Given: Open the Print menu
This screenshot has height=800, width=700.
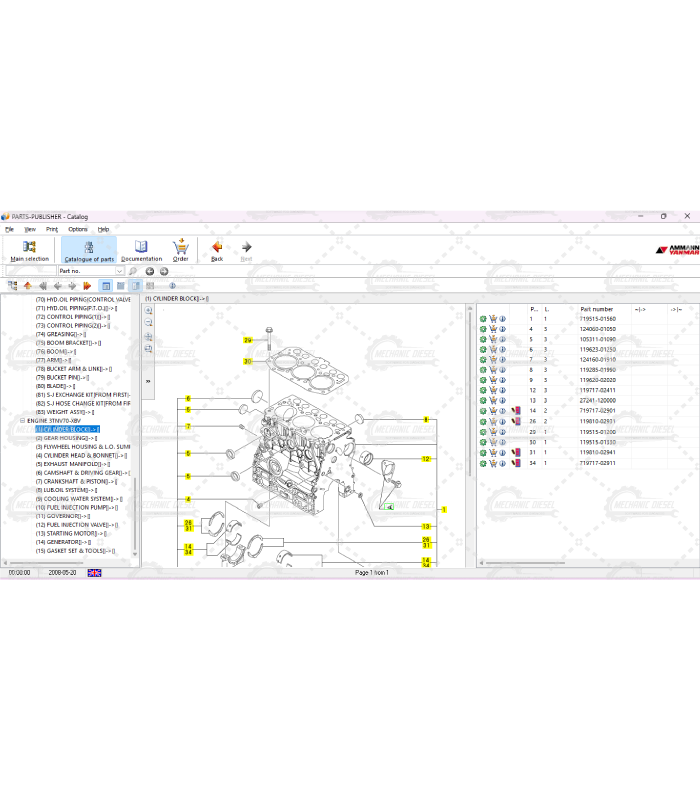Looking at the screenshot, I should pyautogui.click(x=52, y=229).
